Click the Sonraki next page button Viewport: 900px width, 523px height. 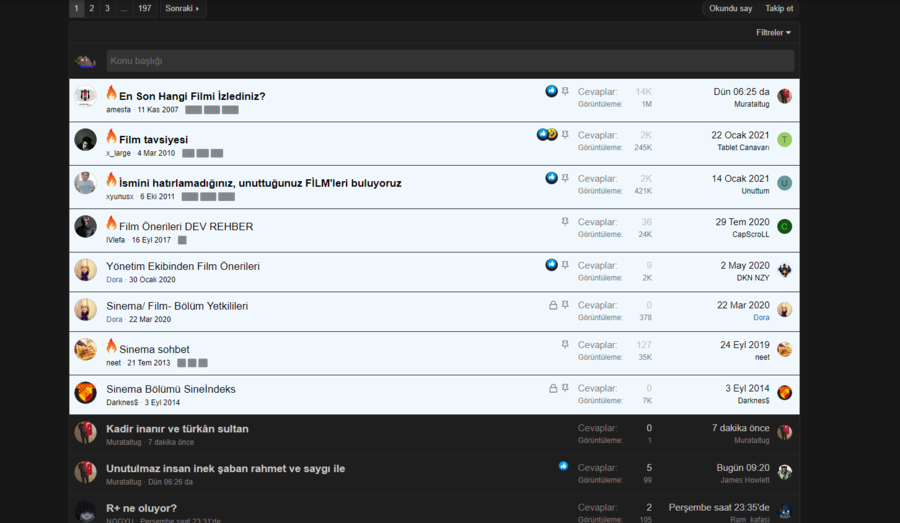(x=183, y=9)
